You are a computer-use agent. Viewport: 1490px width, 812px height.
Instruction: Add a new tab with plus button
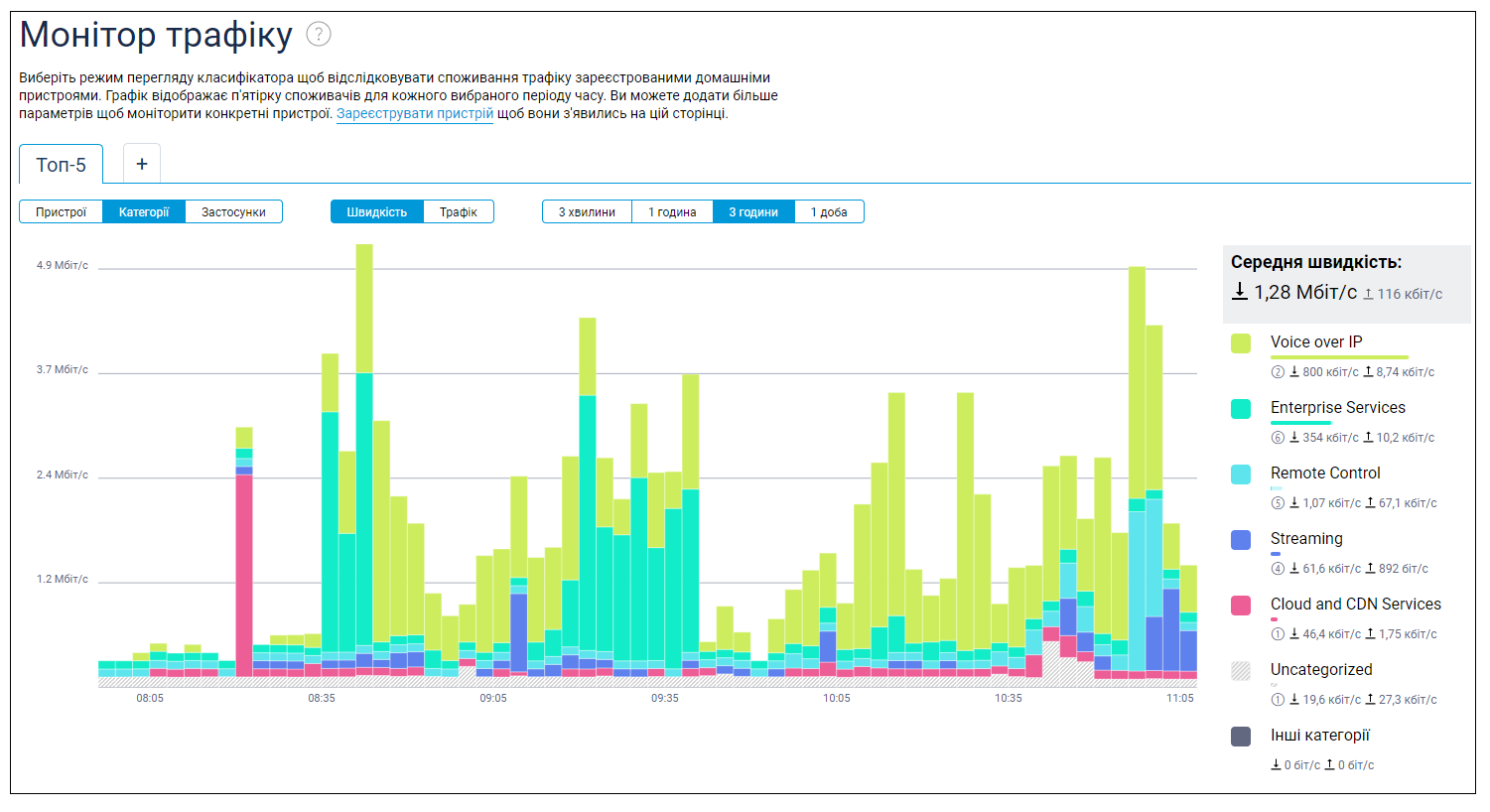click(x=142, y=164)
